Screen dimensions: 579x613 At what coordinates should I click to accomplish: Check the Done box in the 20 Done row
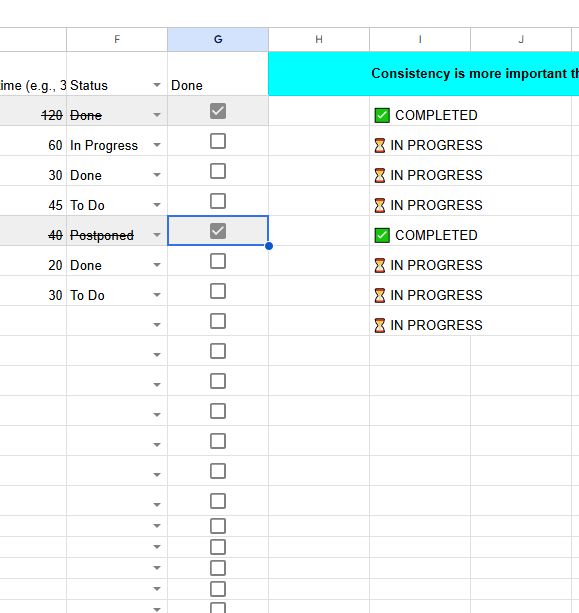point(218,261)
